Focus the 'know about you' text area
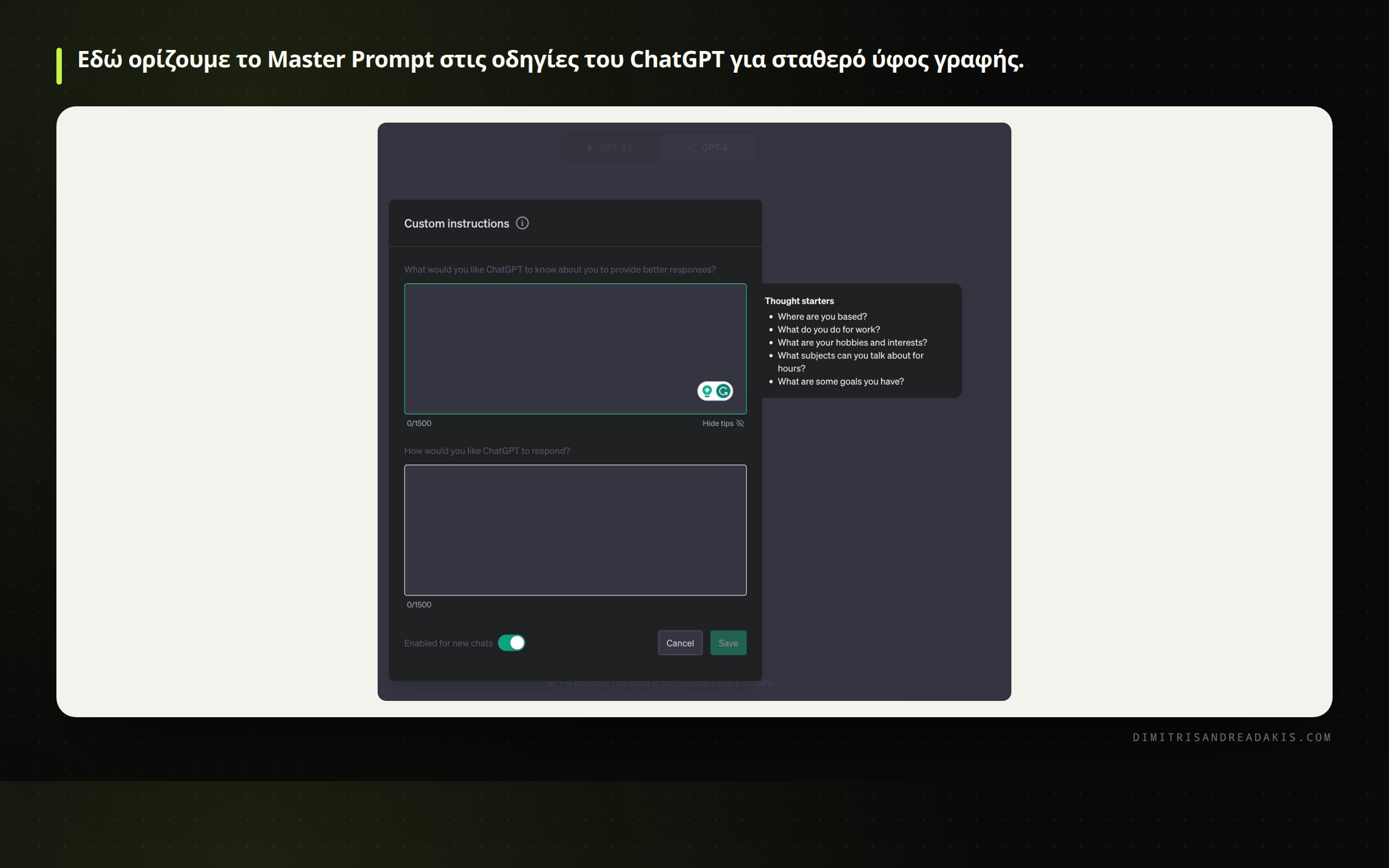This screenshot has width=1389, height=868. [x=575, y=348]
